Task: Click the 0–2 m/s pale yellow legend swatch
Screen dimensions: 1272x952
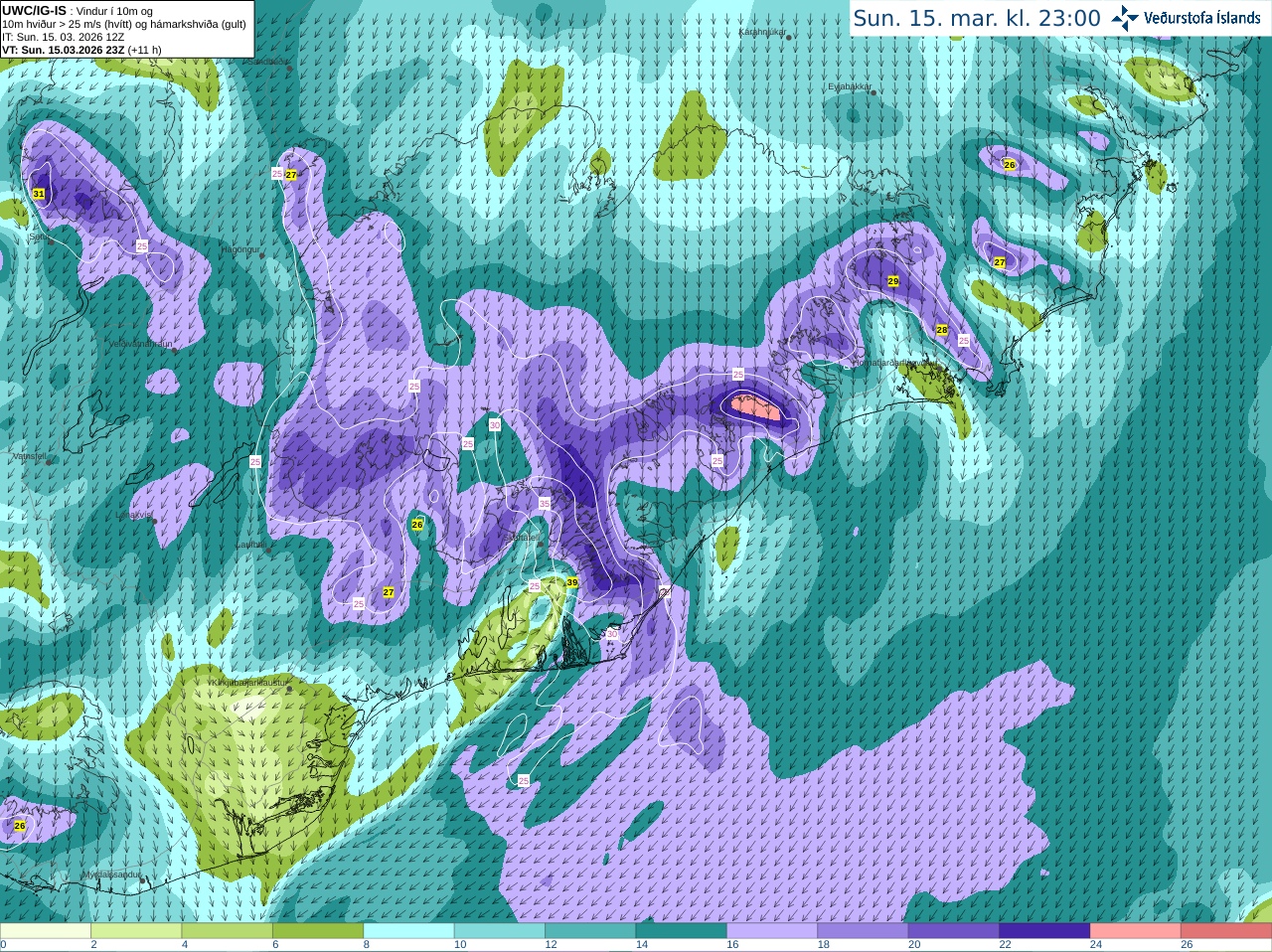Action: tap(46, 931)
